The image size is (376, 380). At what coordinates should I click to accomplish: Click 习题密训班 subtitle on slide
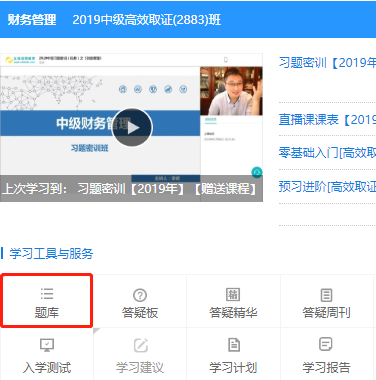tap(90, 148)
